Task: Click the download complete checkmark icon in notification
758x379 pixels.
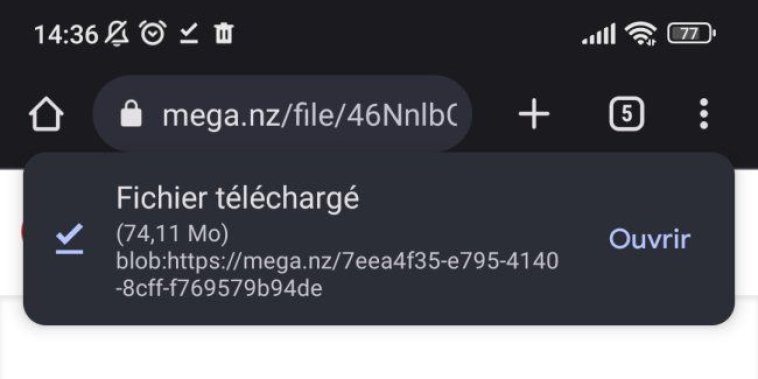Action: pos(69,239)
